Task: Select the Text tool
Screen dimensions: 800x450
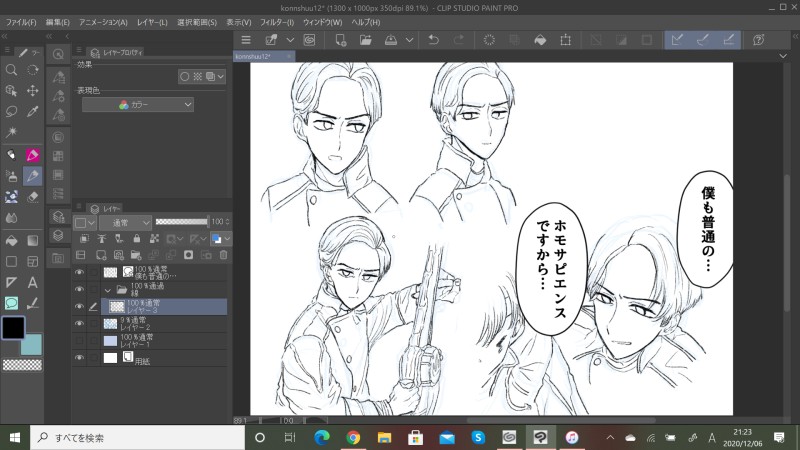Action: [33, 283]
